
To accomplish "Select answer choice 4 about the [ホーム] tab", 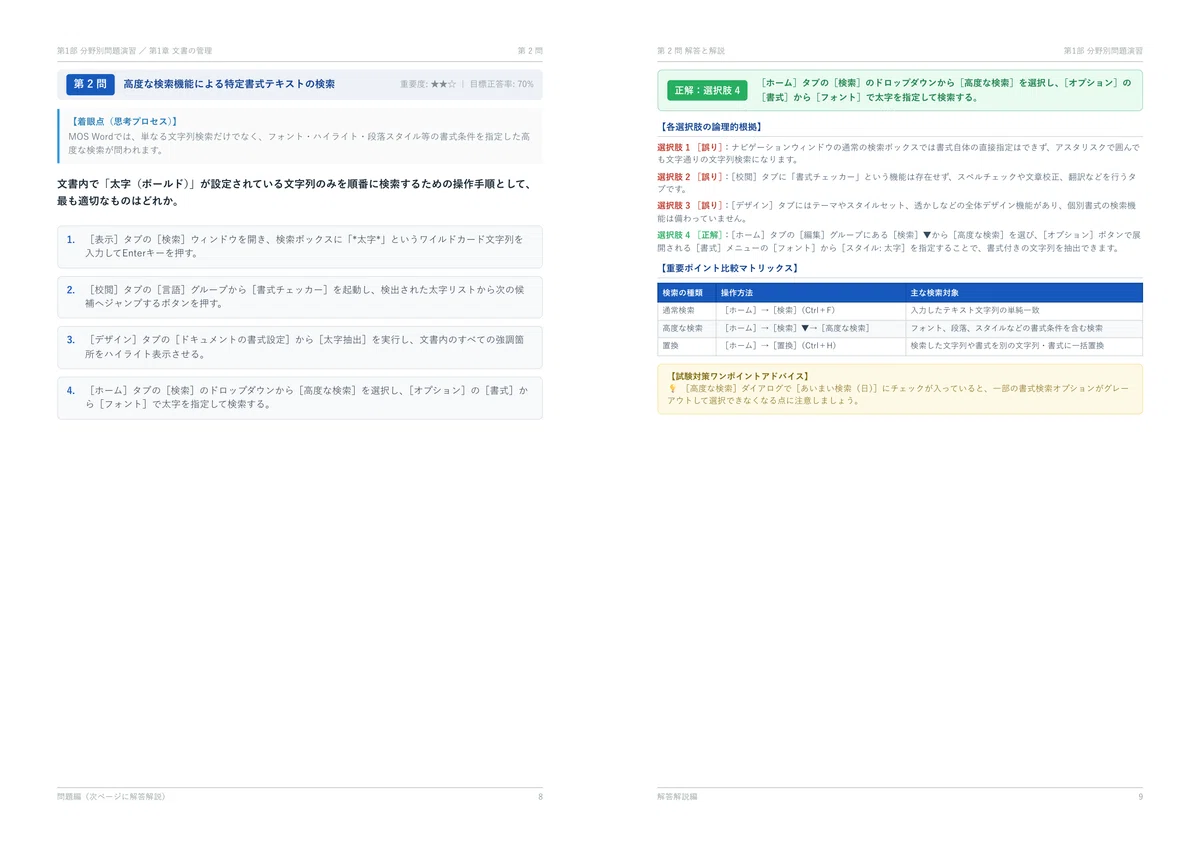I will (300, 398).
